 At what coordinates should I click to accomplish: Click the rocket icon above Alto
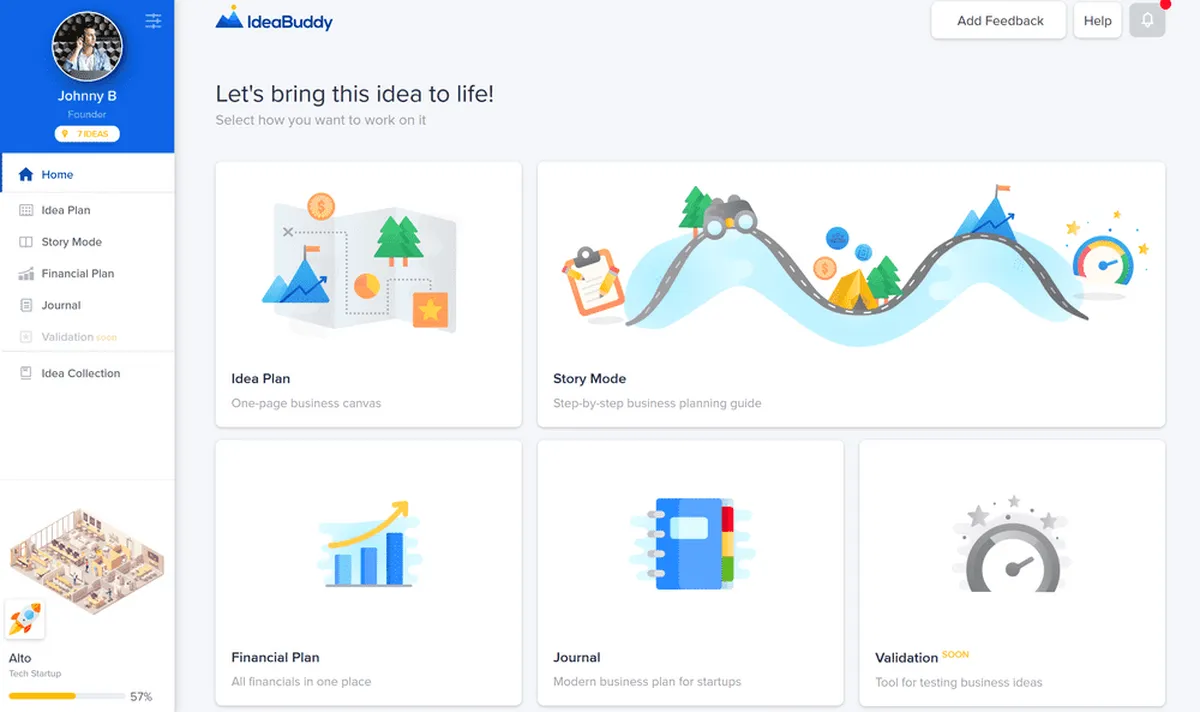(x=24, y=620)
